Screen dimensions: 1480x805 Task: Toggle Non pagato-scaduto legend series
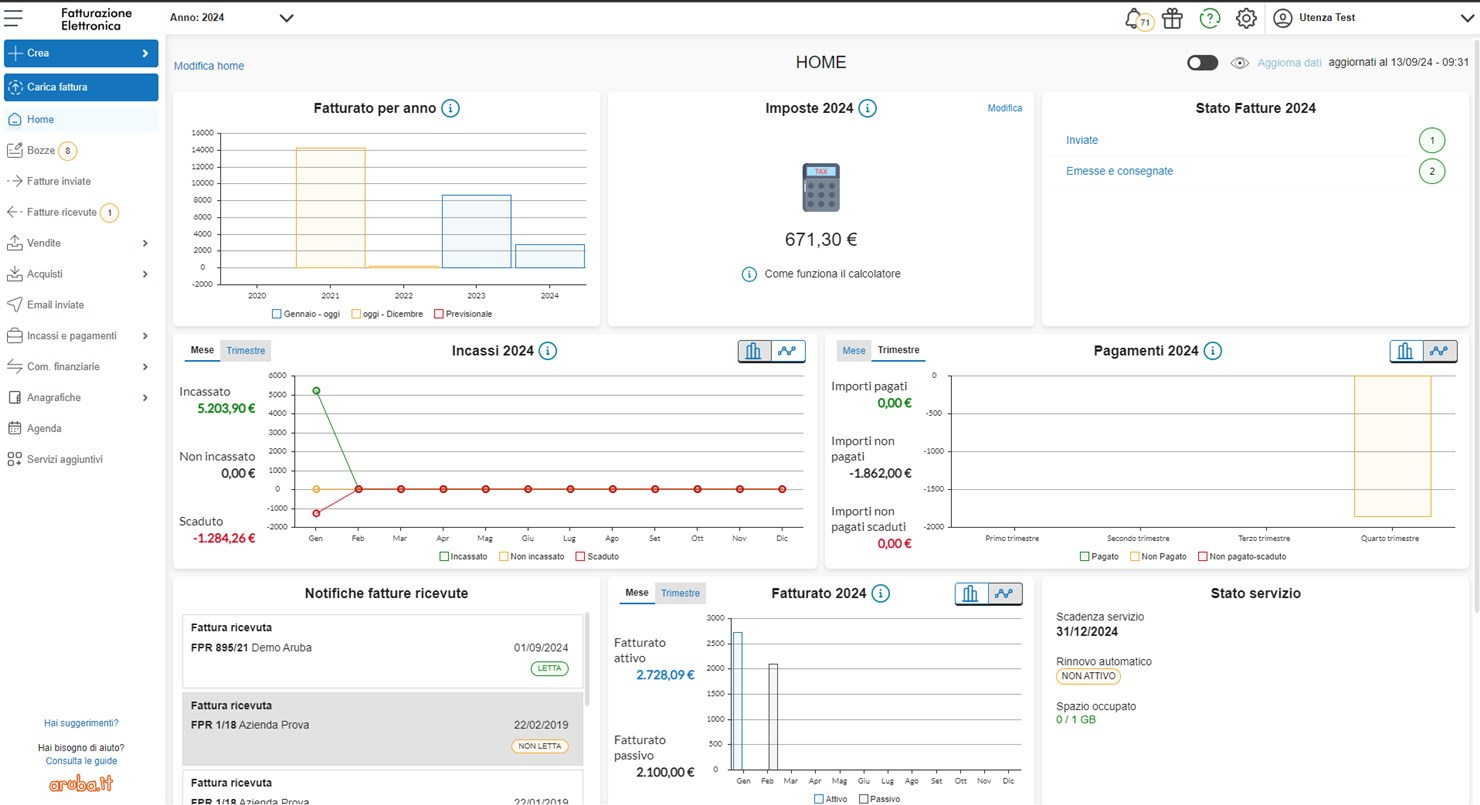coord(1241,556)
